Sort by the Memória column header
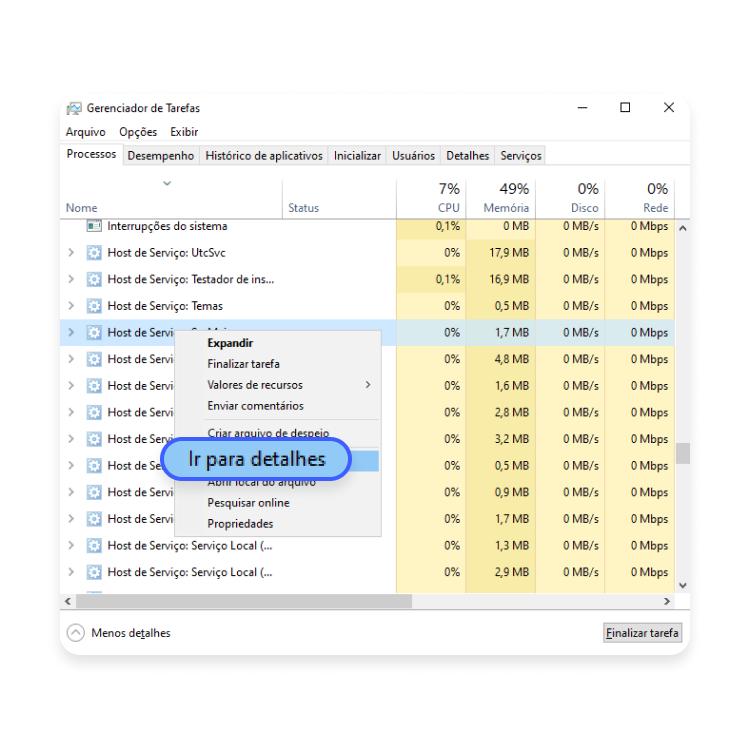 click(x=500, y=198)
